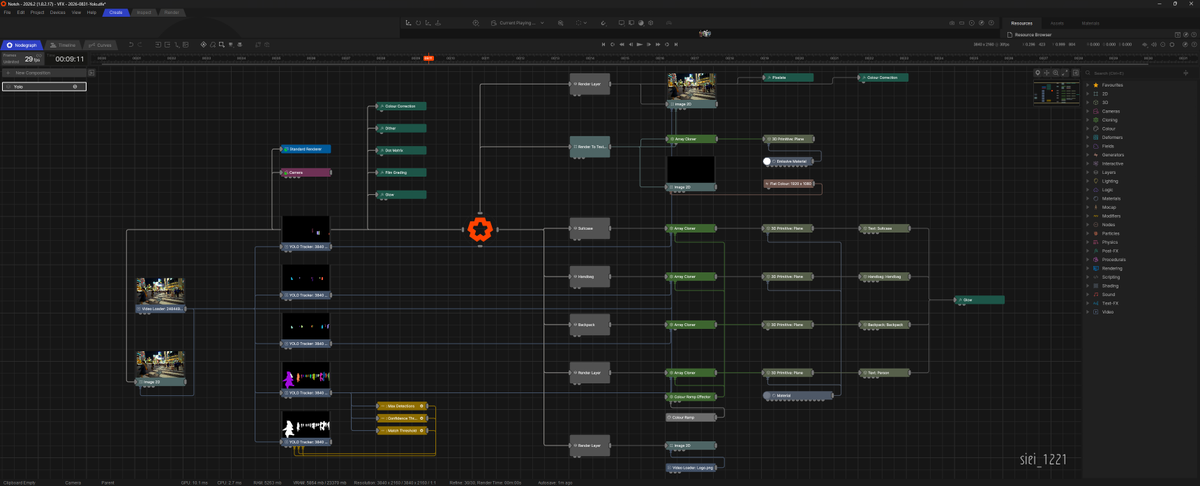
Task: Click the Cloning category icon
Action: tap(1097, 120)
